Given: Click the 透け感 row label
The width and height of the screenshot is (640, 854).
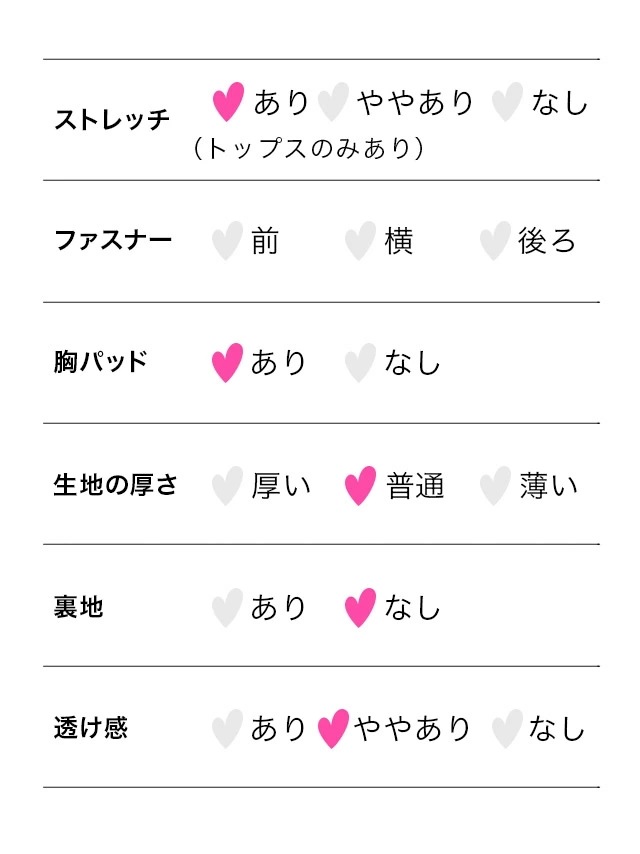Looking at the screenshot, I should pyautogui.click(x=91, y=728).
